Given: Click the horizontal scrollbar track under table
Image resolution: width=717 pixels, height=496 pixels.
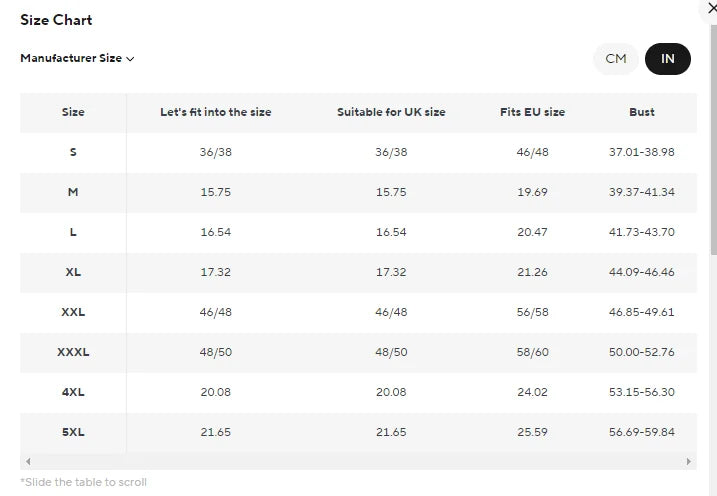Looking at the screenshot, I should pyautogui.click(x=358, y=461).
